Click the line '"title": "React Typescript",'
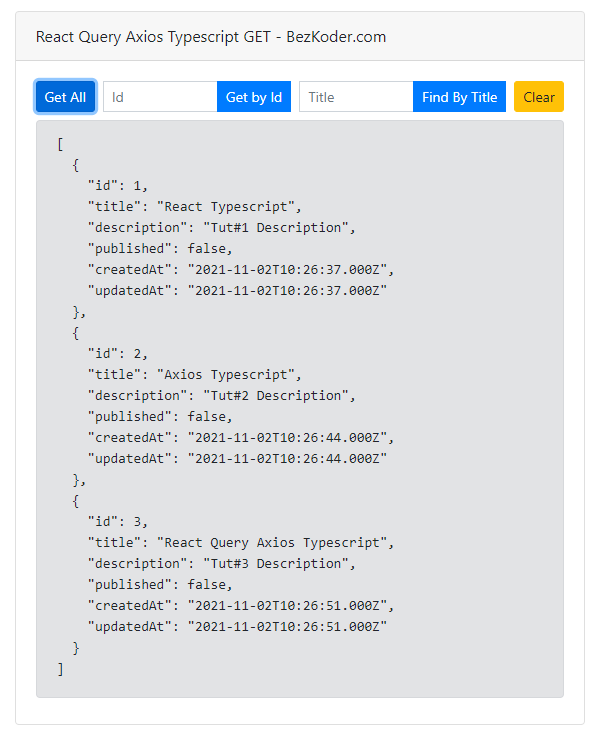Viewport: 600px width, 740px height. (194, 207)
